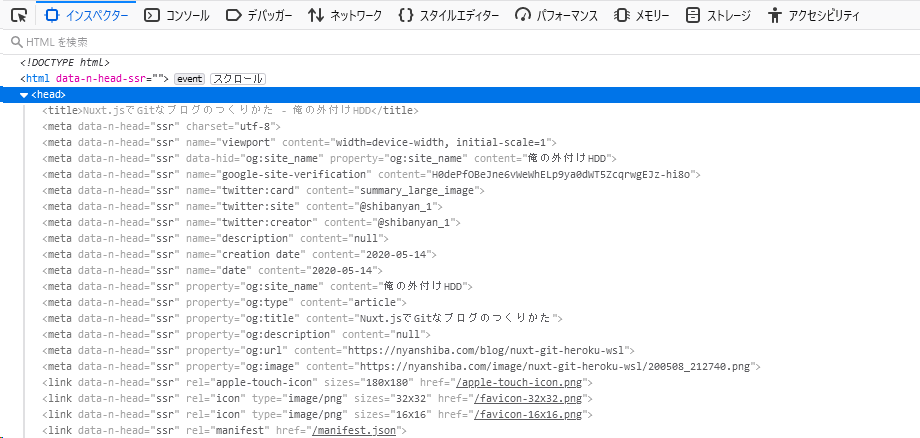Click the Performance gauge icon
This screenshot has width=920, height=438.
coord(522,15)
